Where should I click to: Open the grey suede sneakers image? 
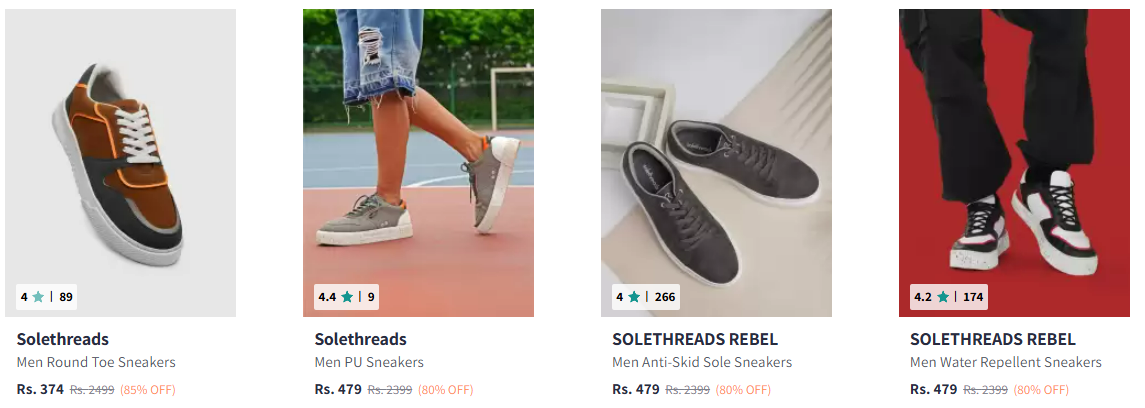tap(716, 163)
